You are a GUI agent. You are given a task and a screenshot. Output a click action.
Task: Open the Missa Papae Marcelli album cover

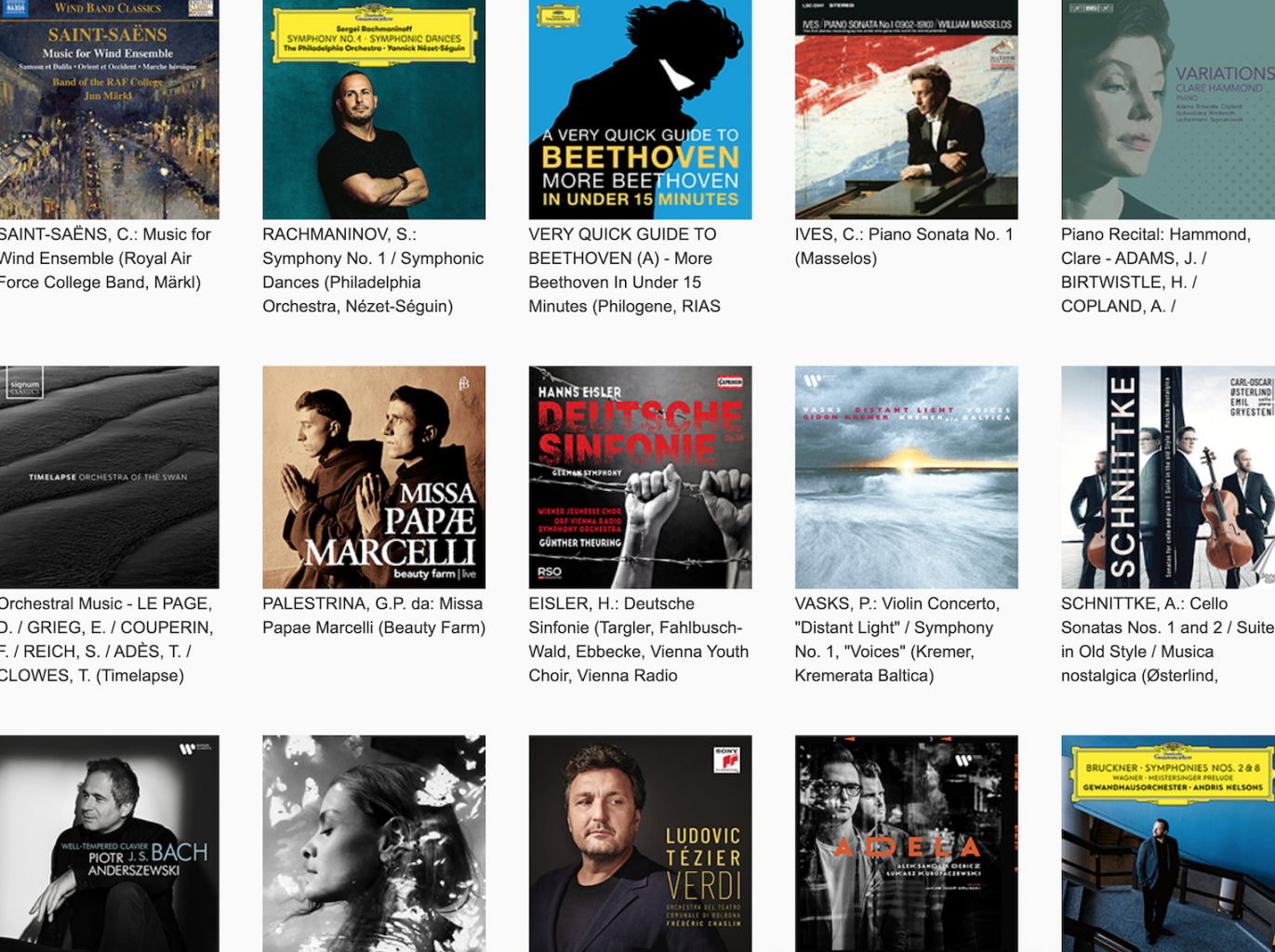pos(373,476)
